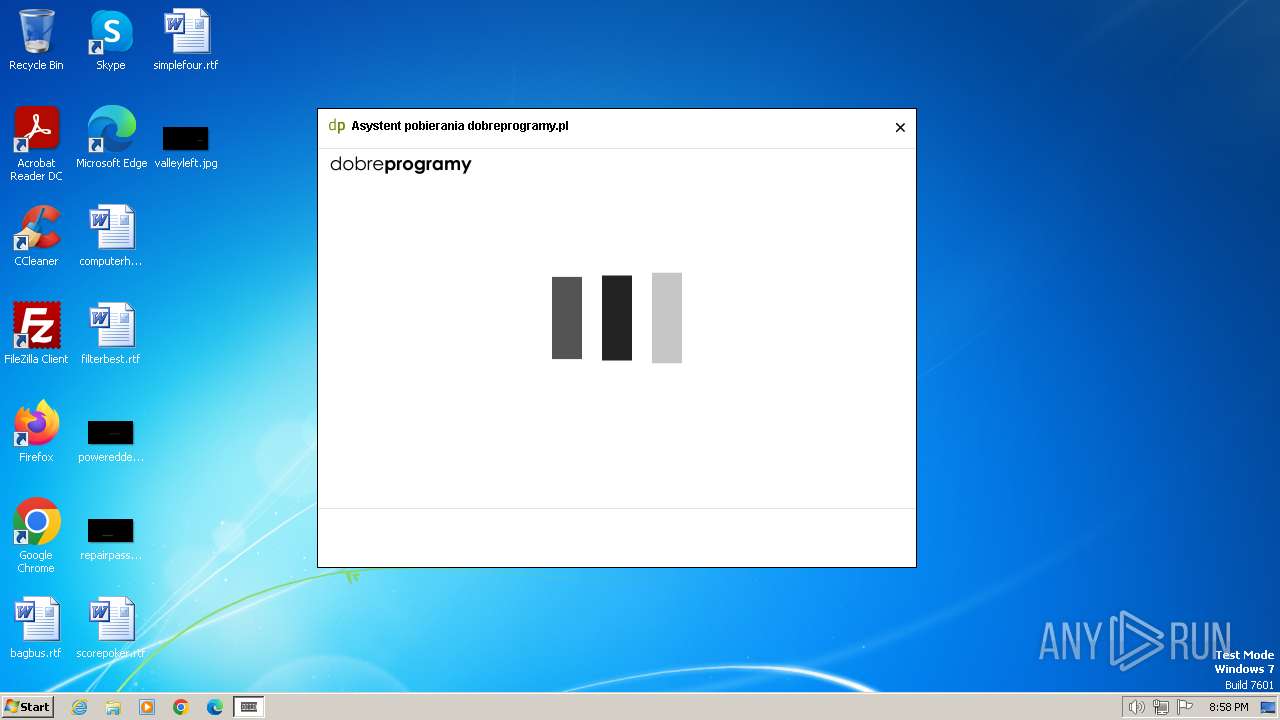
Task: Switch to the running app taskbar button
Action: [249, 707]
